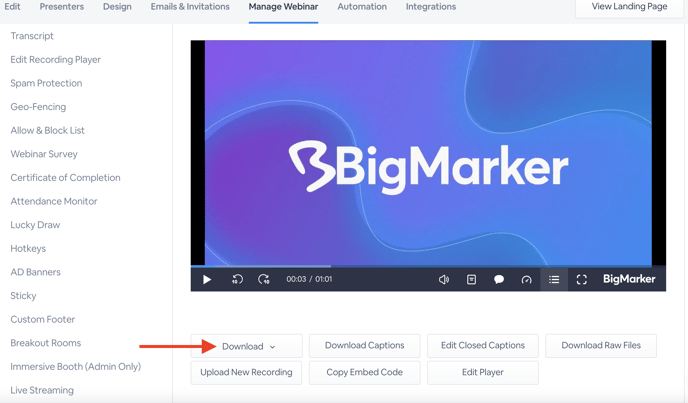688x403 pixels.
Task: Skip forward 10 seconds in video
Action: [x=264, y=279]
